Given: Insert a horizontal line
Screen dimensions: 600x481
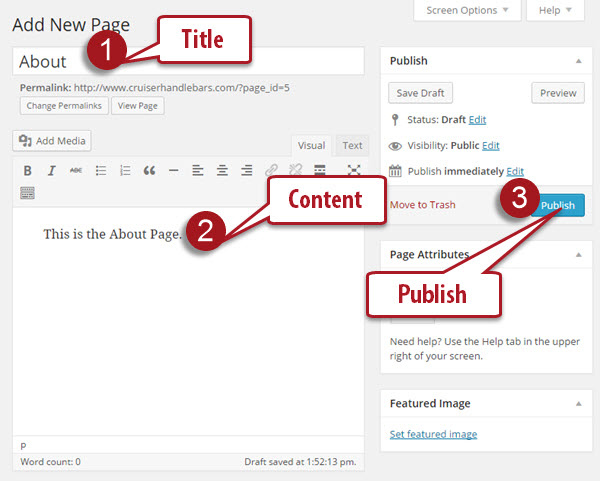Looking at the screenshot, I should [173, 171].
